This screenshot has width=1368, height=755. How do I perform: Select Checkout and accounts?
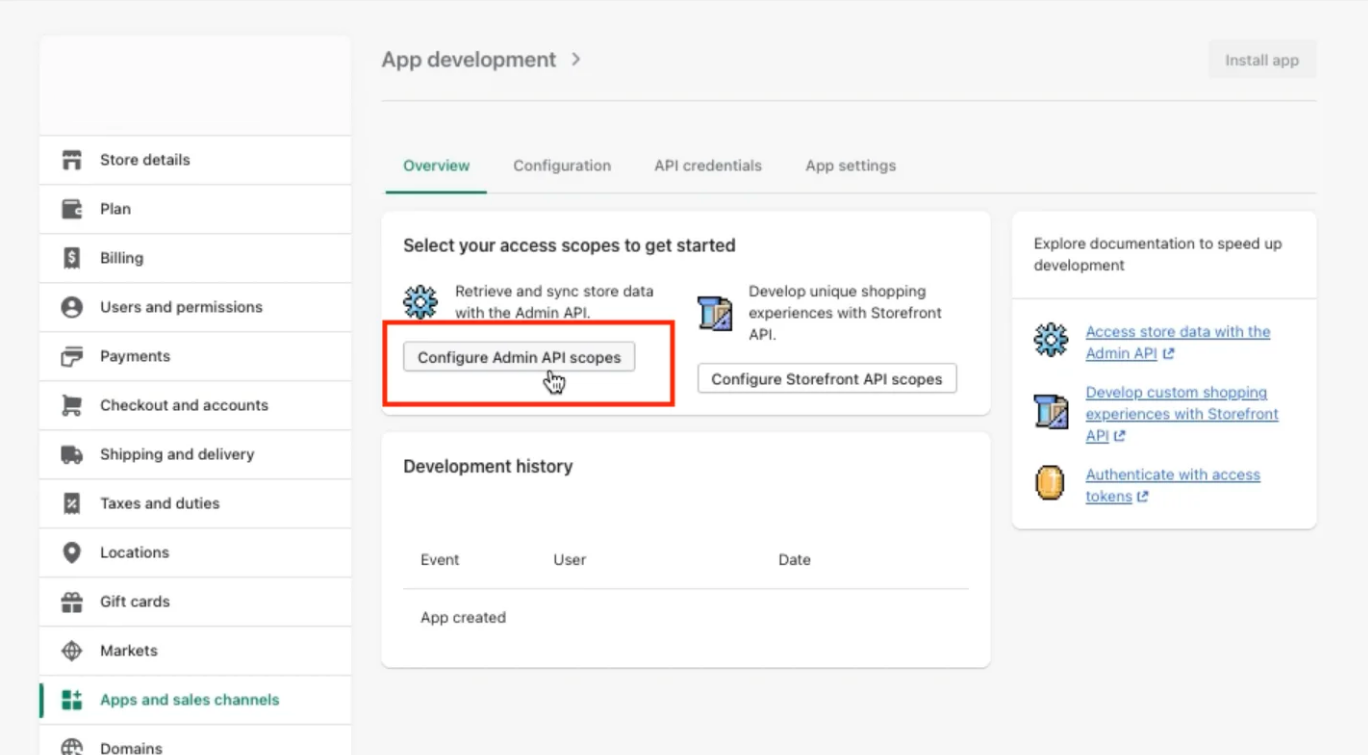195,405
